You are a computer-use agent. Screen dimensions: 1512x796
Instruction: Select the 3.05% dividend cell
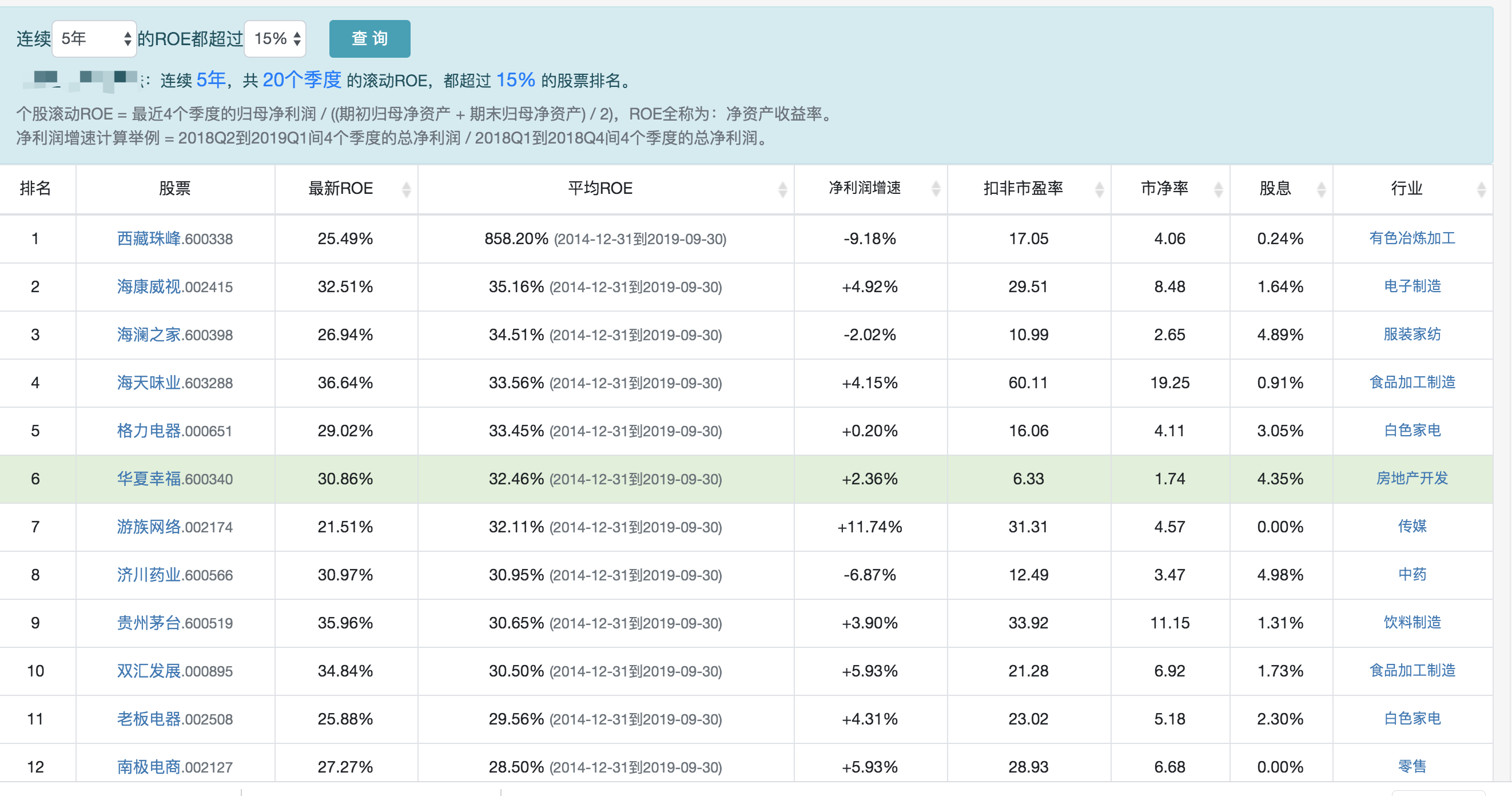tap(1280, 431)
